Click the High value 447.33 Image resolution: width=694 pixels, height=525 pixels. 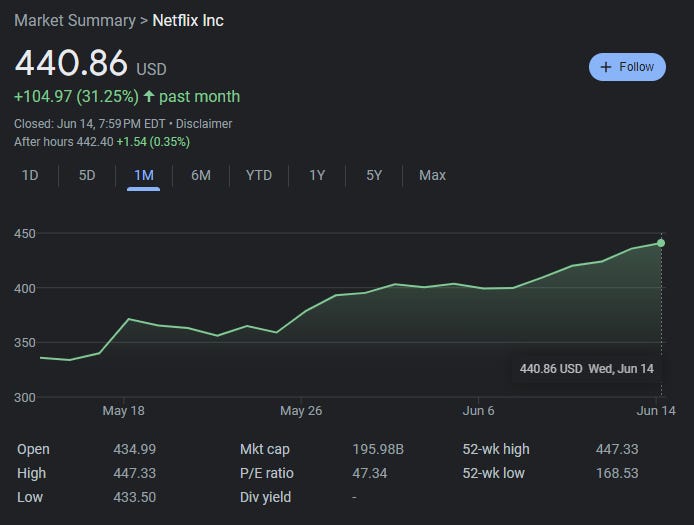coord(135,473)
